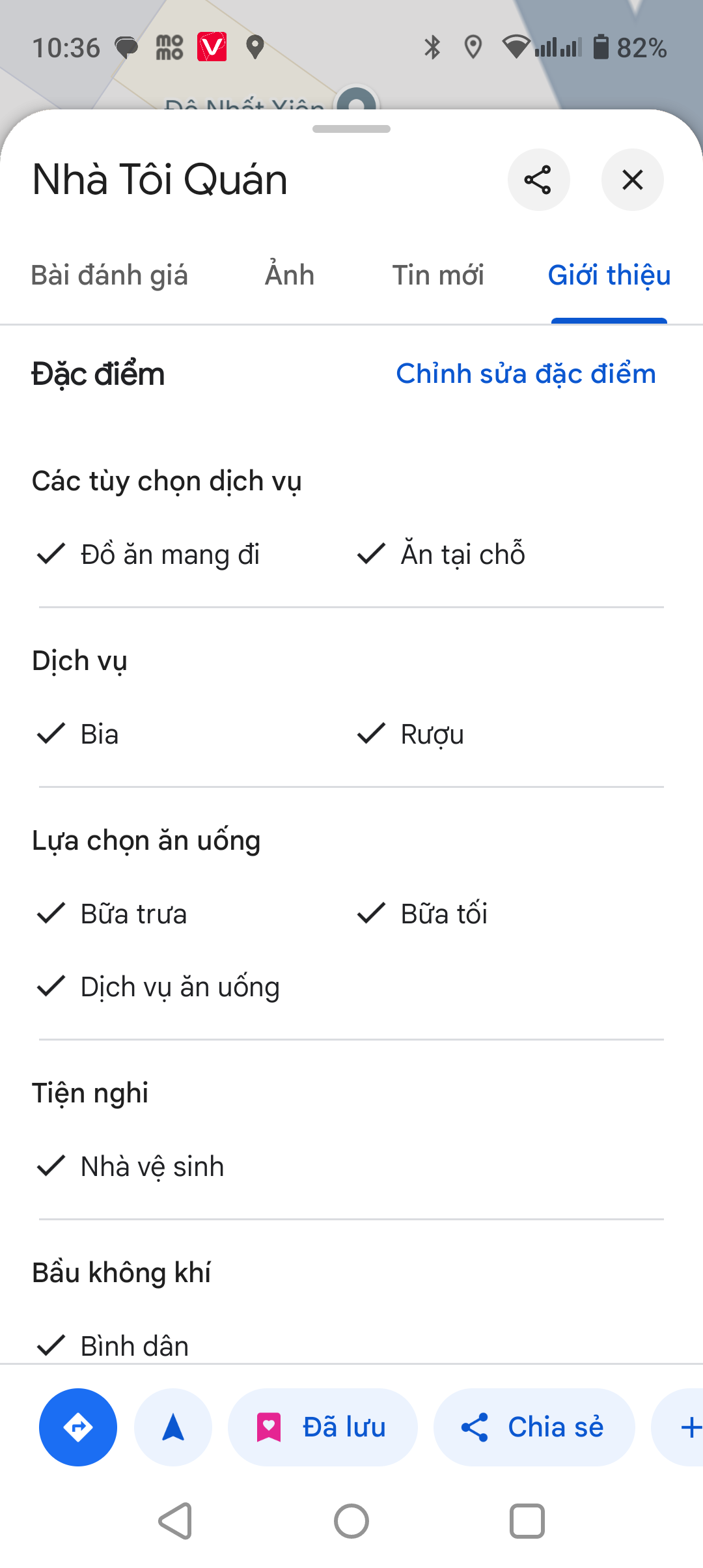Open recent apps with the square button
Screen dimensions: 703x1568
527,1521
